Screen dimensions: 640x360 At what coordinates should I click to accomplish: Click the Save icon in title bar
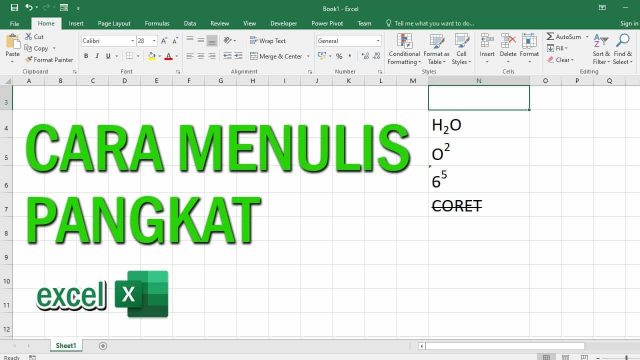(x=14, y=8)
